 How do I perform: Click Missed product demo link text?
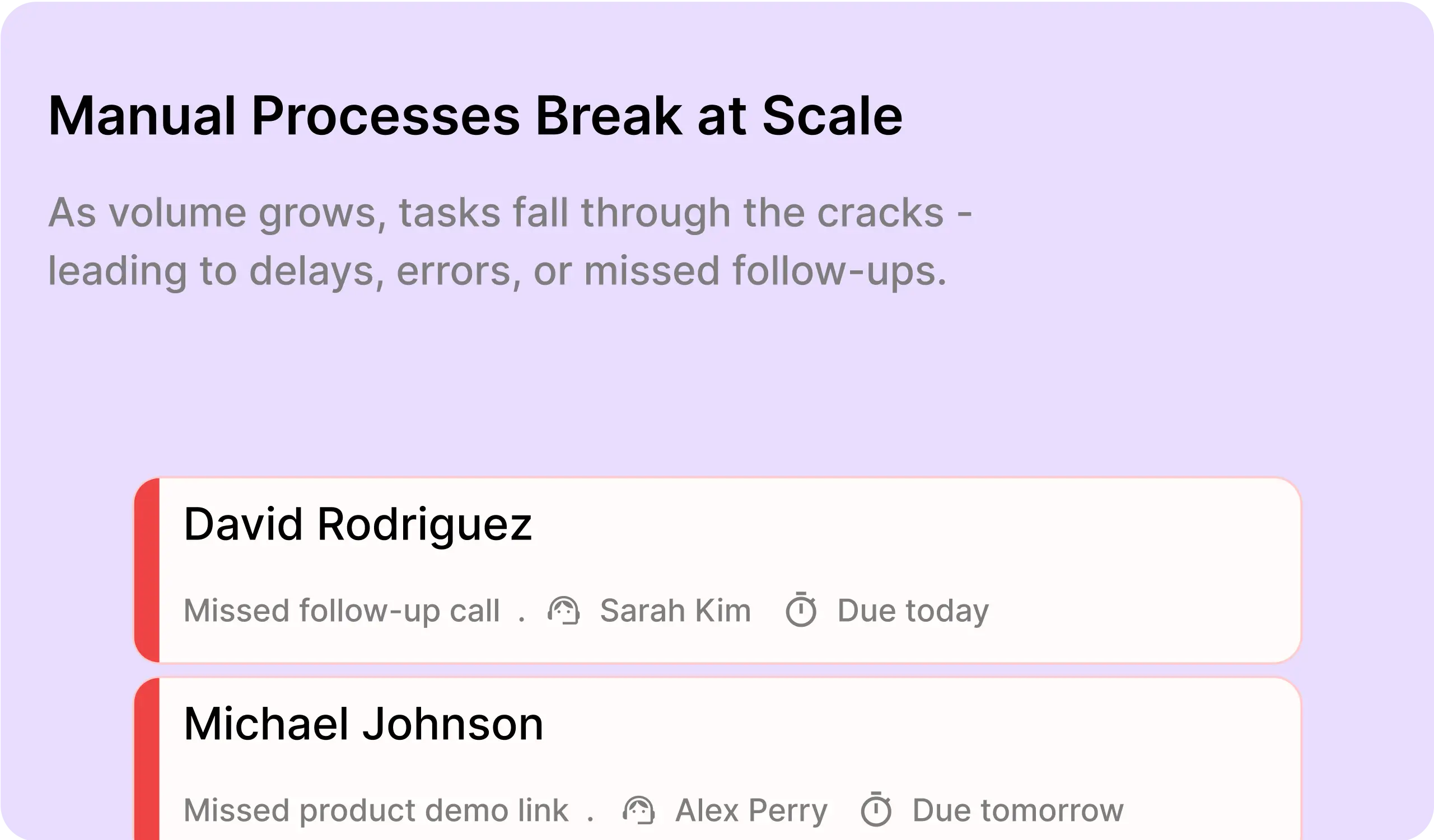tap(376, 811)
